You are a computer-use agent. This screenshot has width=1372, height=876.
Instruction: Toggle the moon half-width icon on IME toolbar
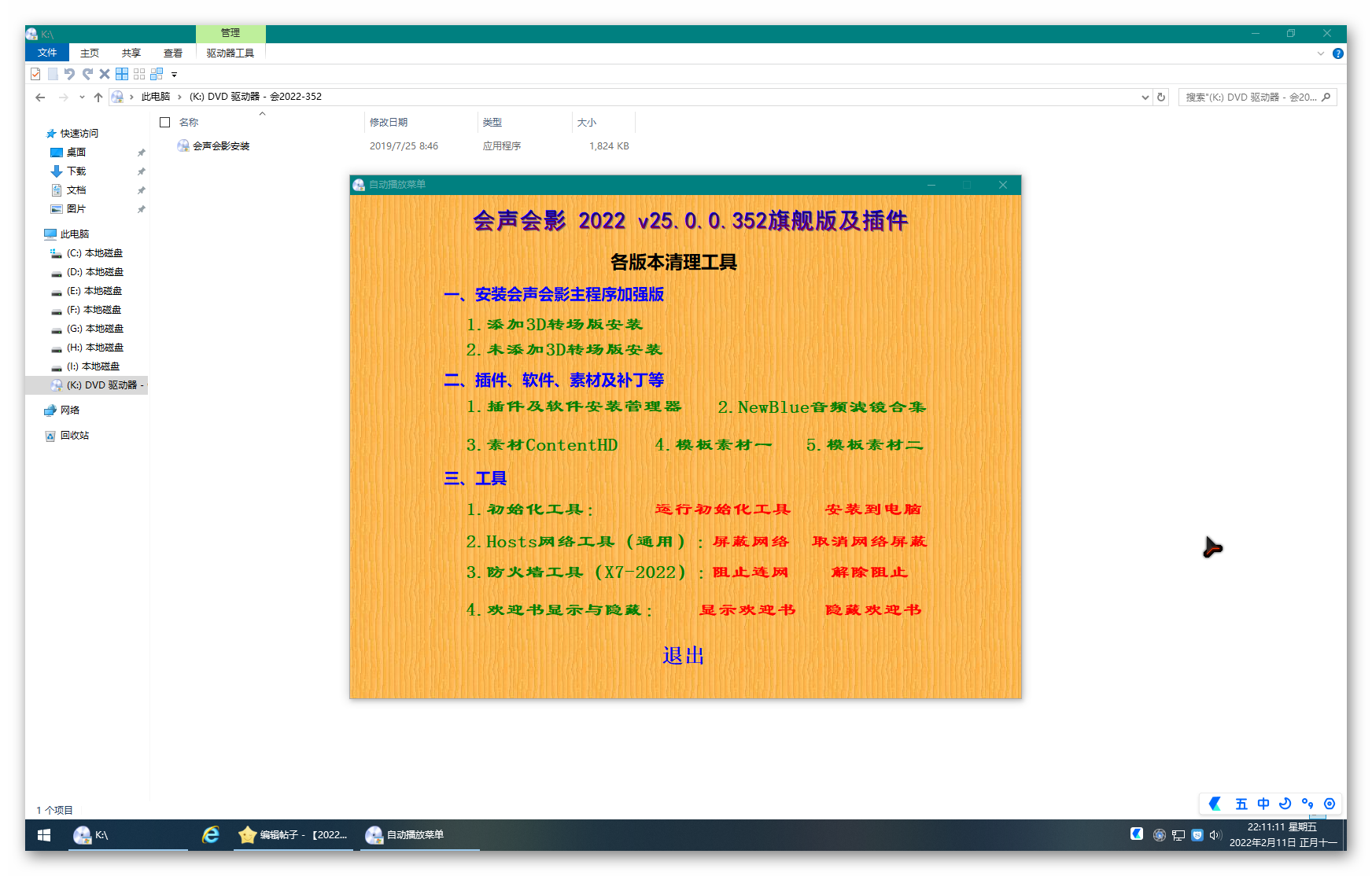click(x=1285, y=804)
